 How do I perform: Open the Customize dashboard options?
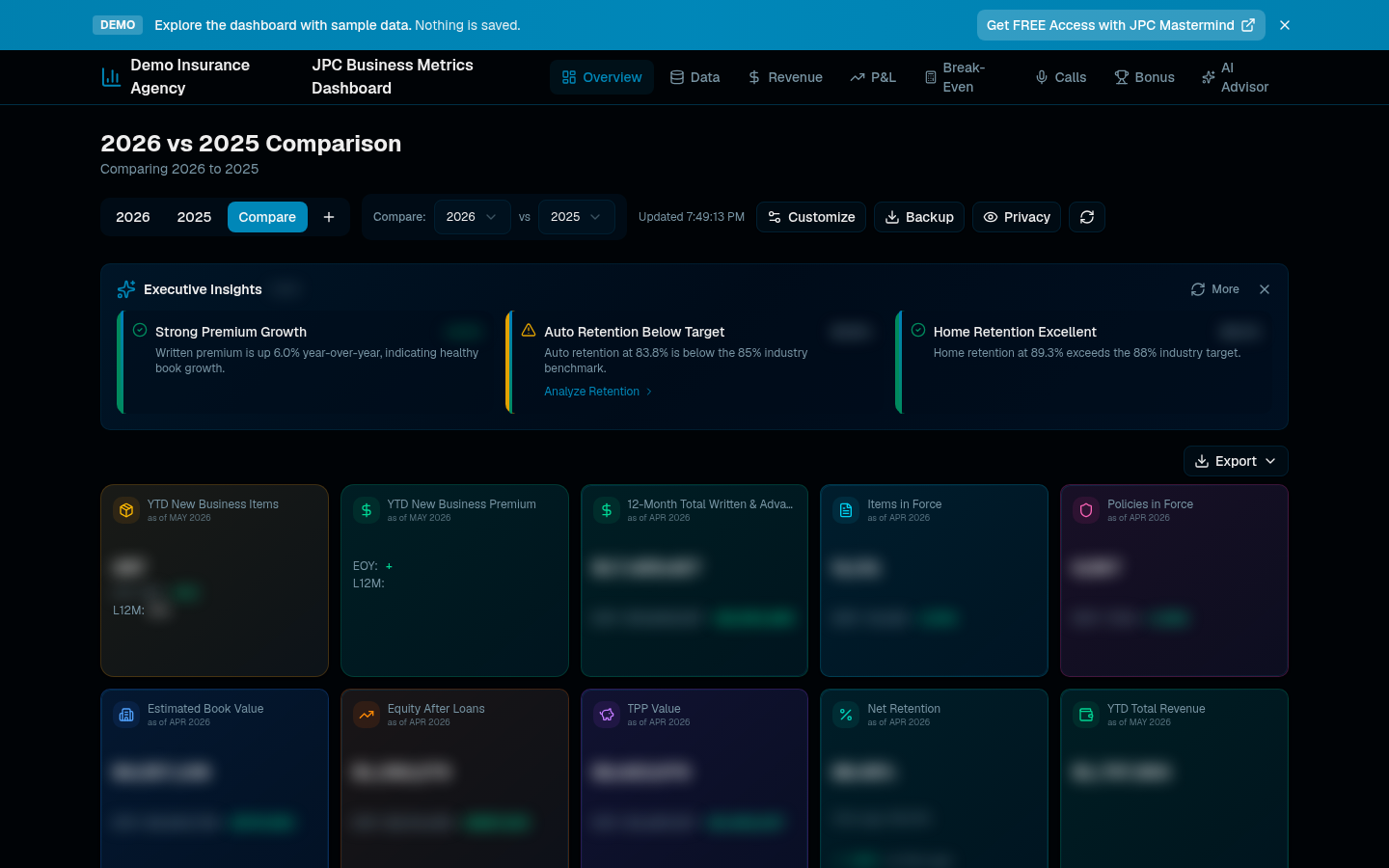[811, 217]
